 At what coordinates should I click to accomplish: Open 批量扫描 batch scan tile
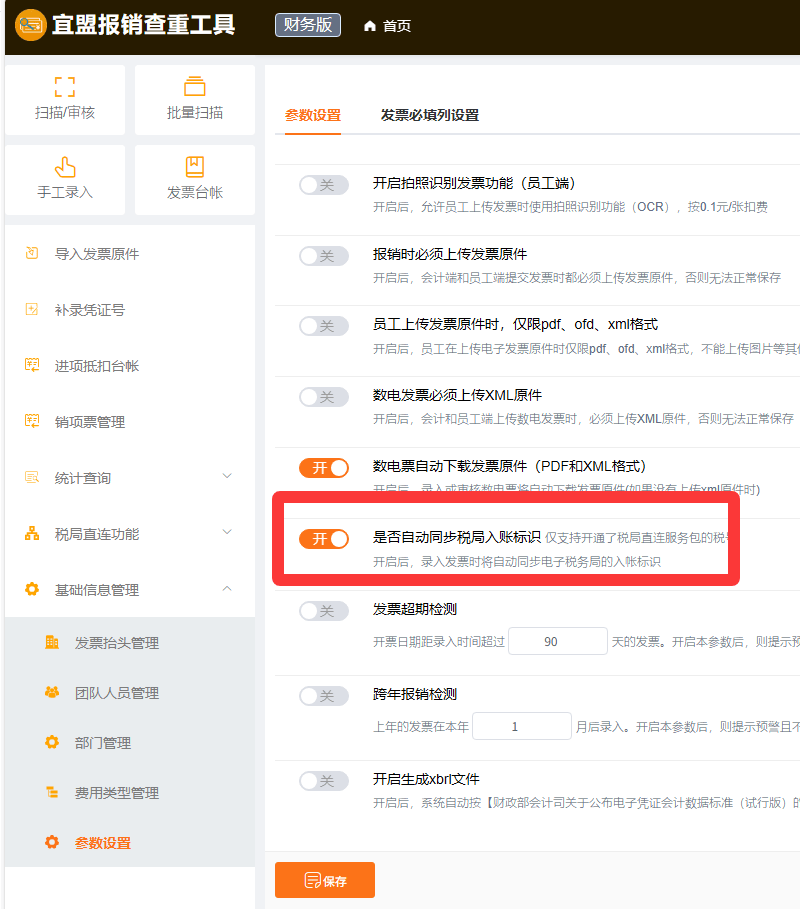point(195,87)
